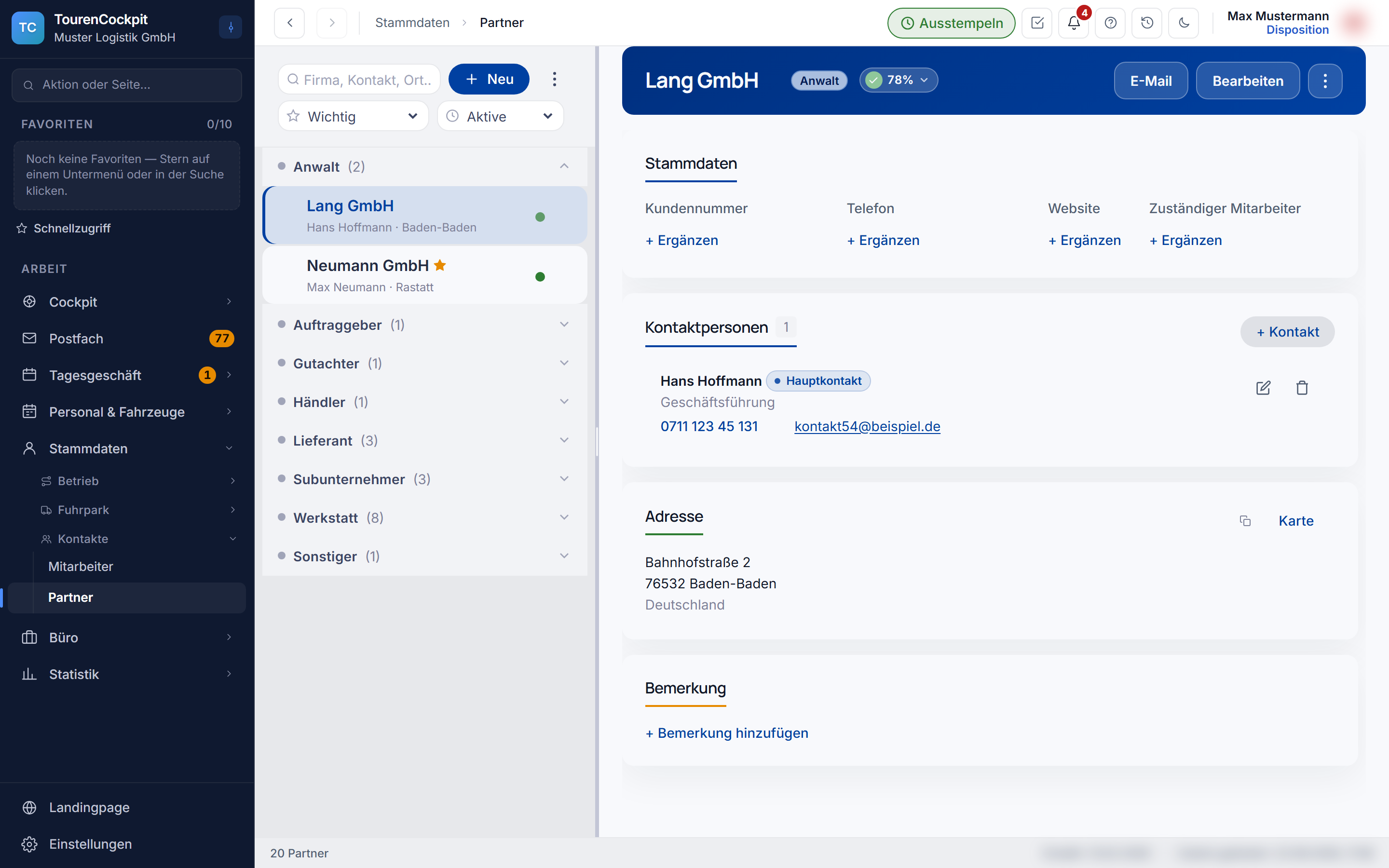Click the Neu button to add partner
This screenshot has height=868, width=1389.
[489, 79]
